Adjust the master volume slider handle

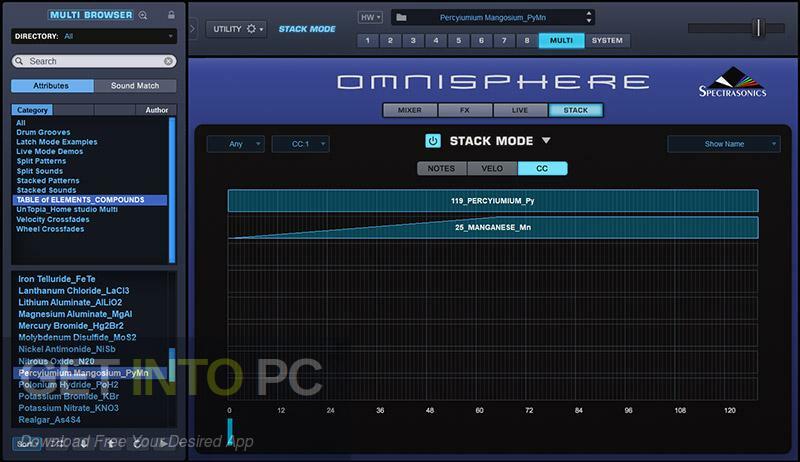(x=759, y=28)
